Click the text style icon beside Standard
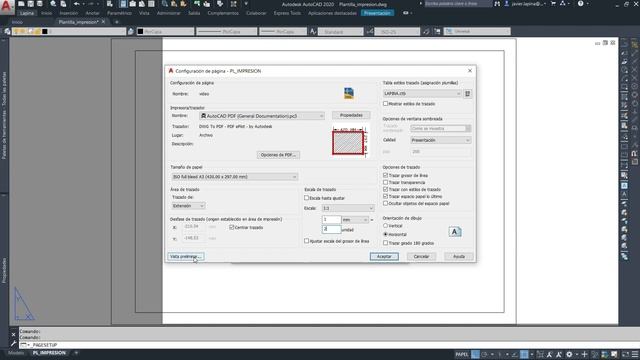 [x=313, y=31]
